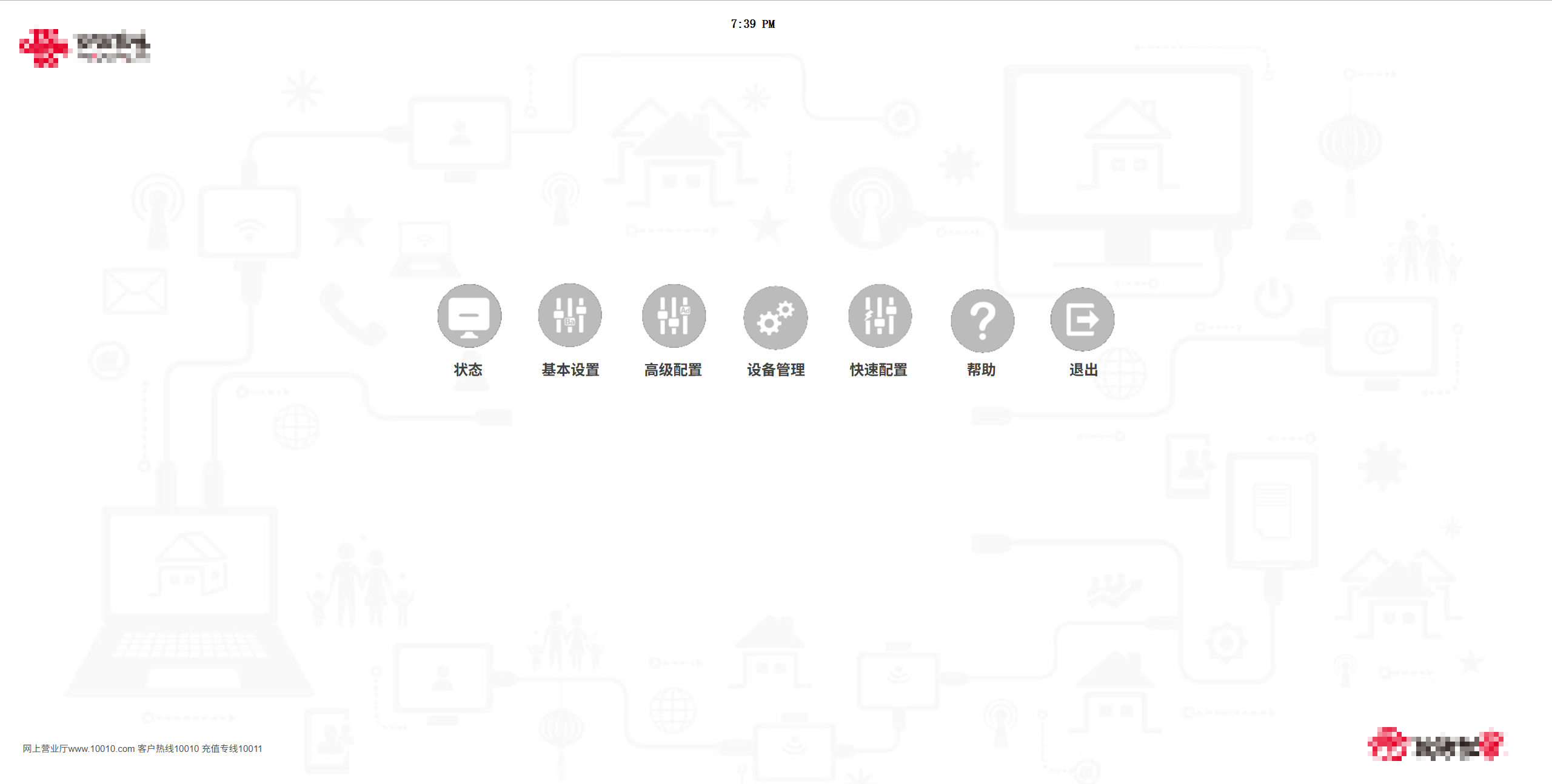Screen dimensions: 1552x784
Task: Click the 设备管理 text label
Action: click(776, 370)
